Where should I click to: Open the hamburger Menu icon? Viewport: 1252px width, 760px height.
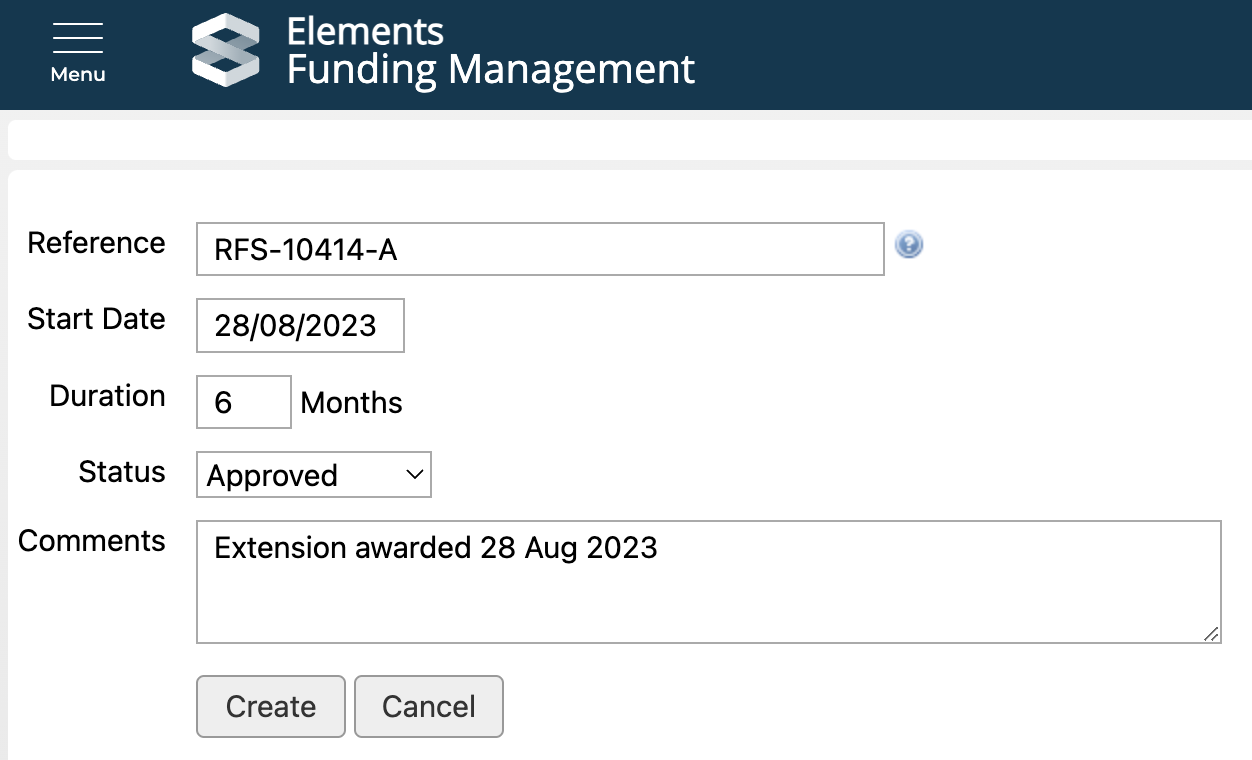pyautogui.click(x=78, y=39)
